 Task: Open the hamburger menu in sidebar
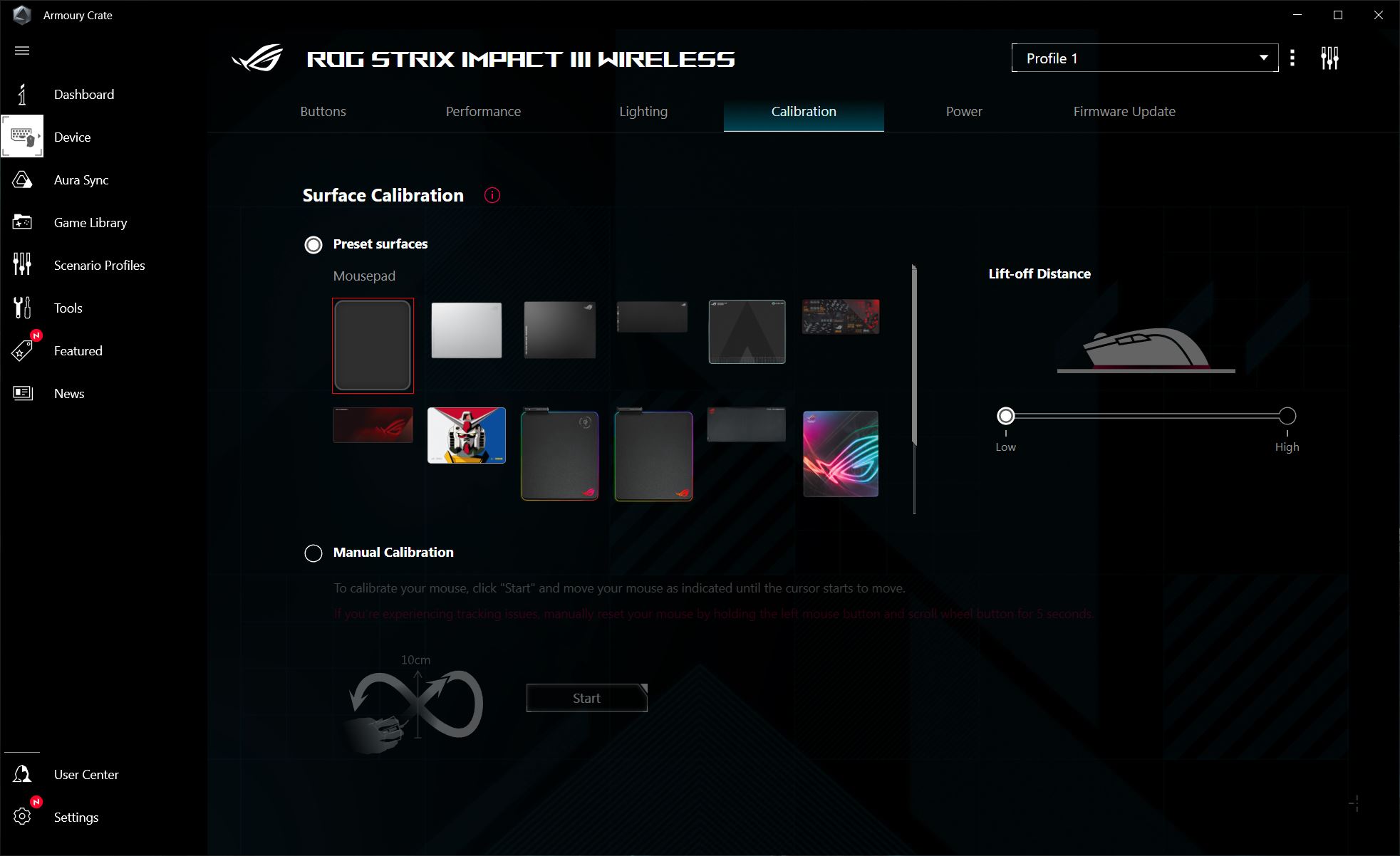pyautogui.click(x=22, y=51)
